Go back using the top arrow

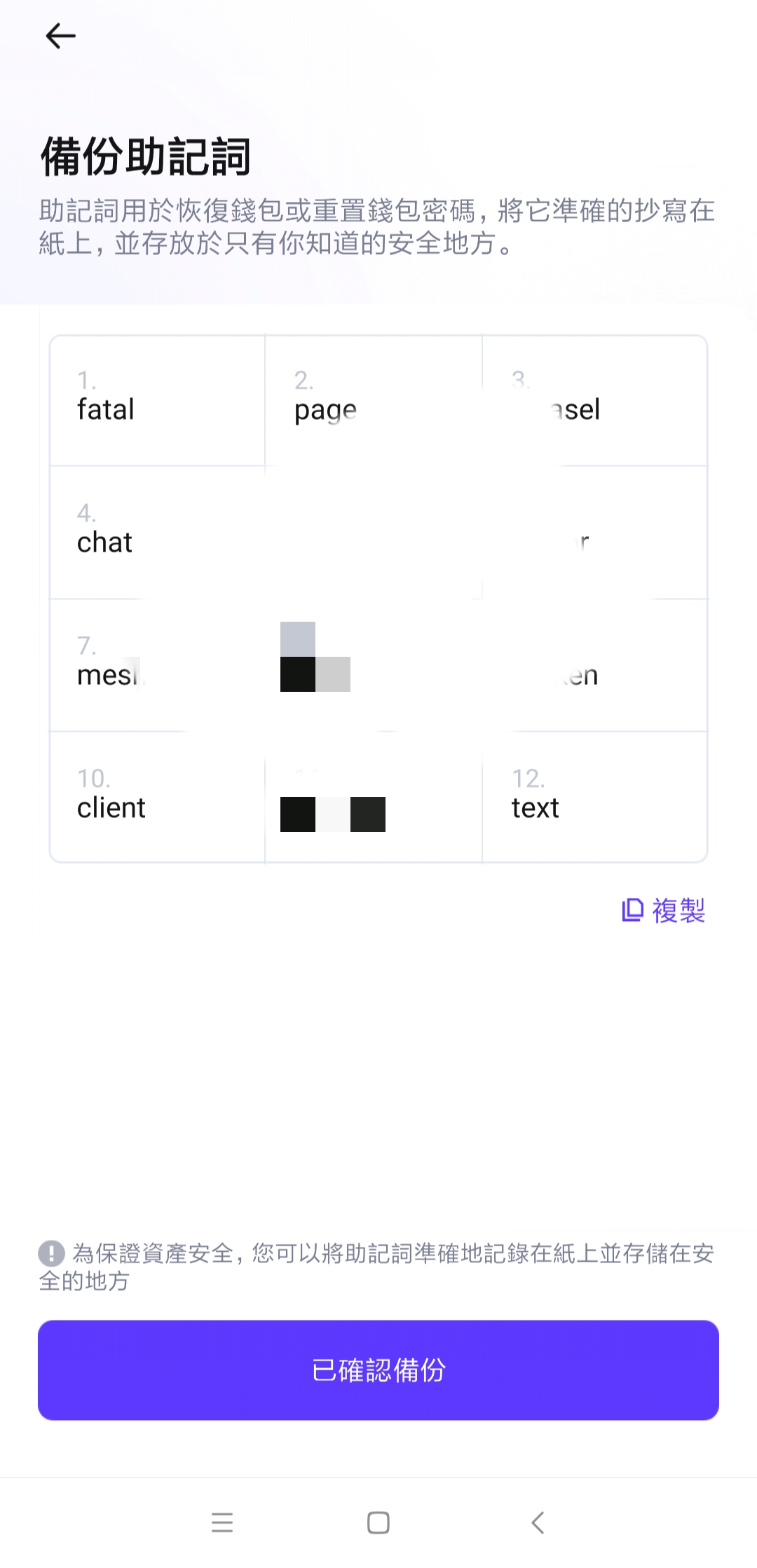tap(60, 36)
